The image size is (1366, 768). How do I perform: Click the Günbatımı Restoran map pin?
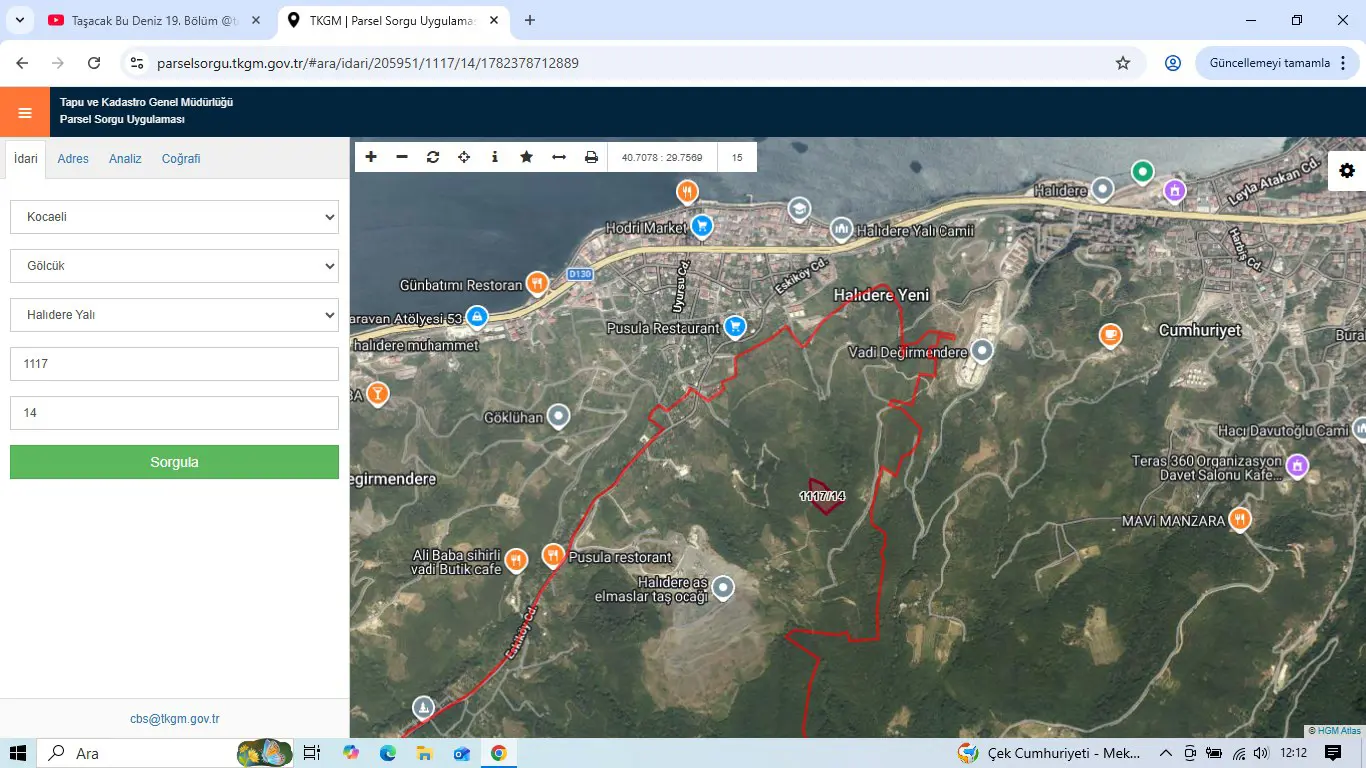tap(537, 284)
